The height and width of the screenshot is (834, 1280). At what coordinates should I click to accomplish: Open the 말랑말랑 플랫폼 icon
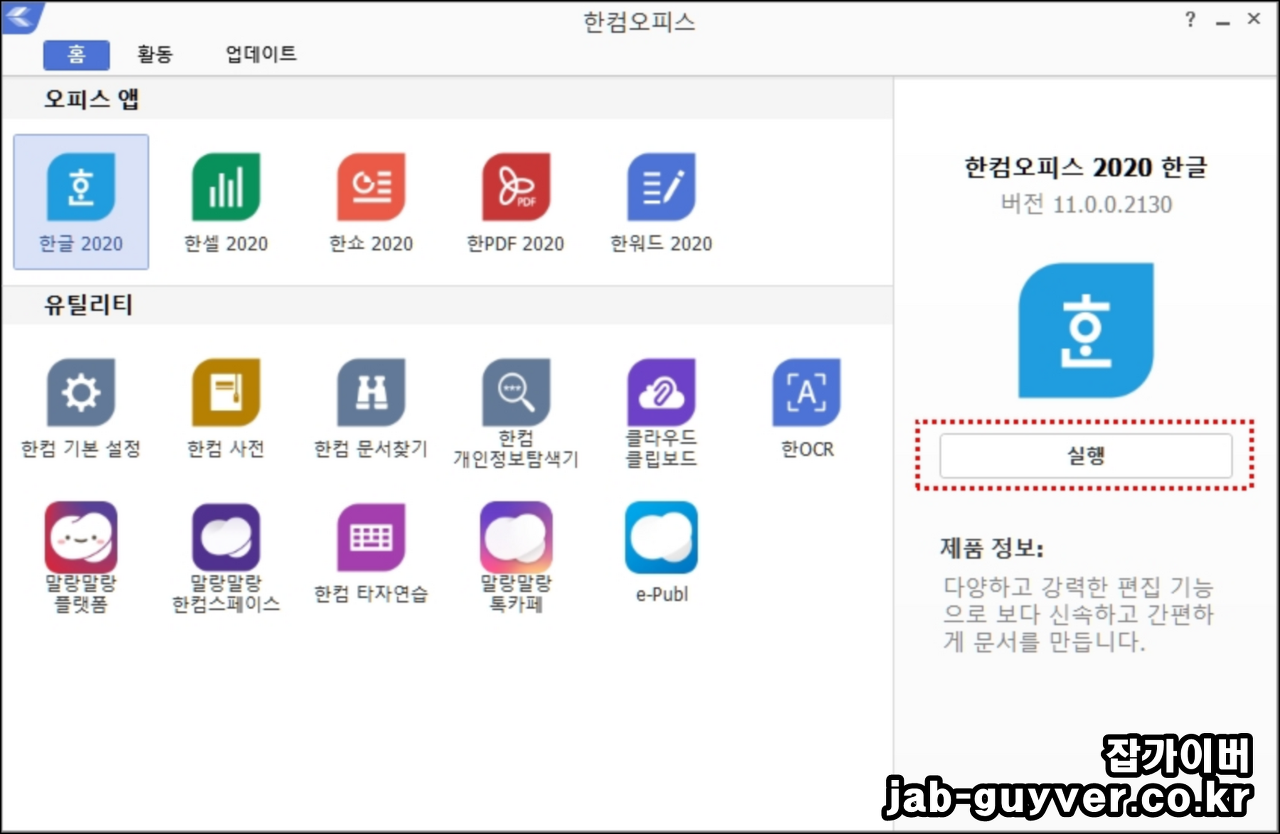pos(81,537)
